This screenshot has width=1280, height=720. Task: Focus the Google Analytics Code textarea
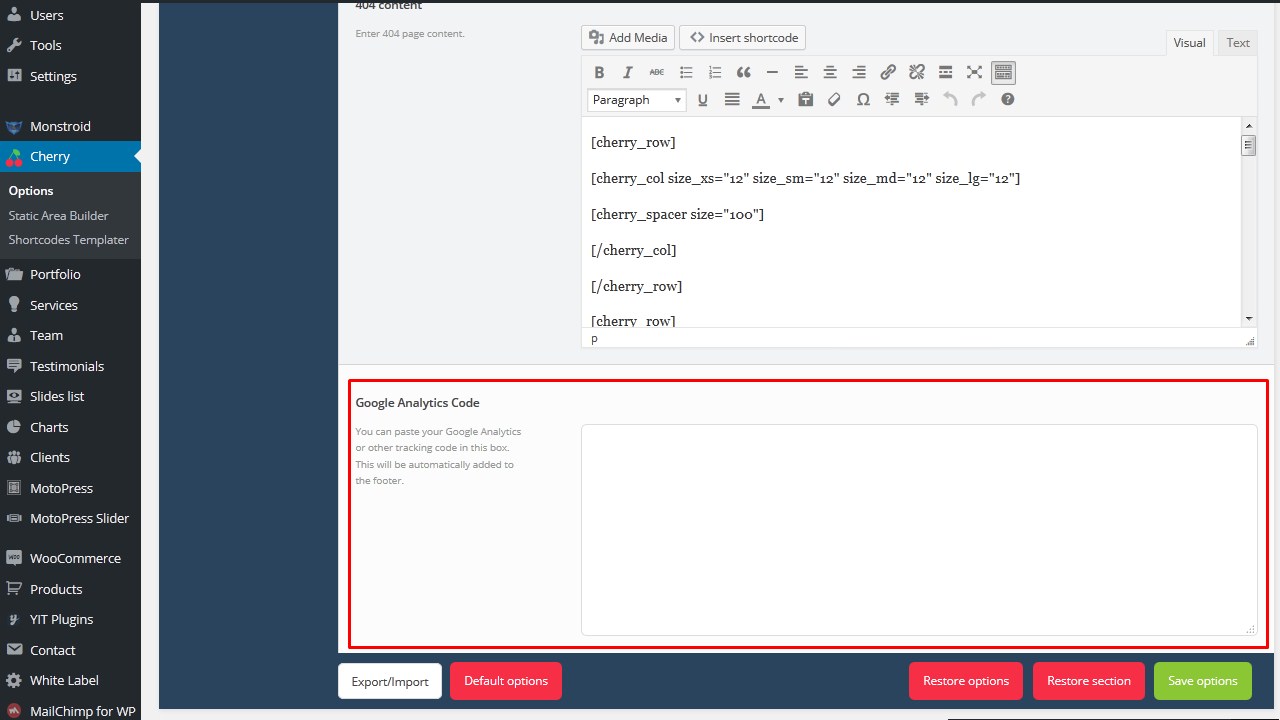click(919, 530)
